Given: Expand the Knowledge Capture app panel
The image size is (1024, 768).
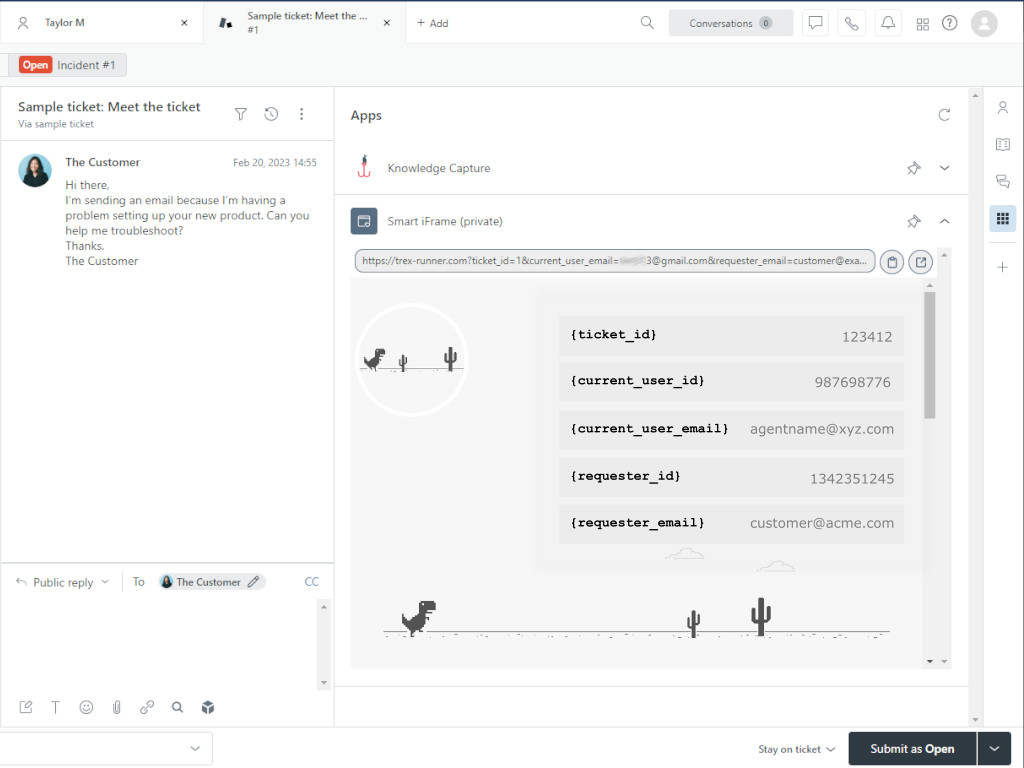Looking at the screenshot, I should (x=944, y=168).
